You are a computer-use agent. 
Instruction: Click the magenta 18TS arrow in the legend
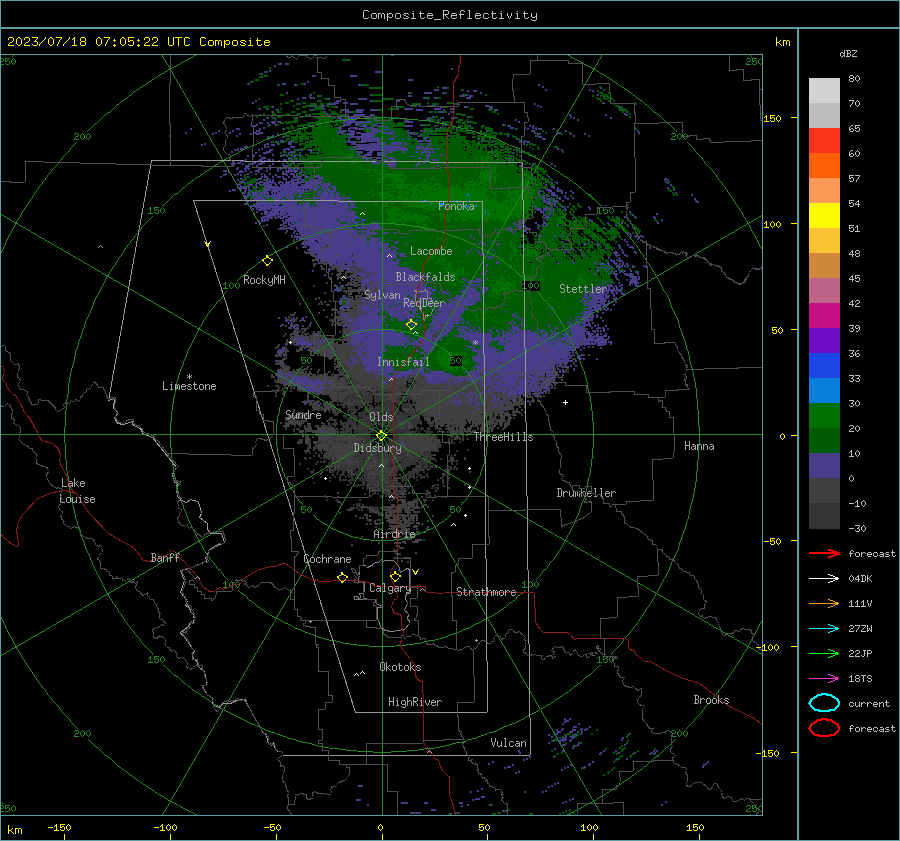pyautogui.click(x=824, y=679)
